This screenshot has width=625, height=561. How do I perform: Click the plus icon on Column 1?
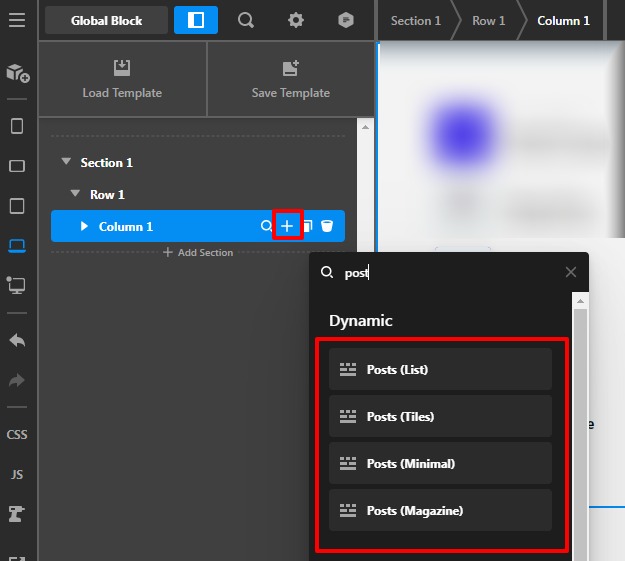pos(287,227)
